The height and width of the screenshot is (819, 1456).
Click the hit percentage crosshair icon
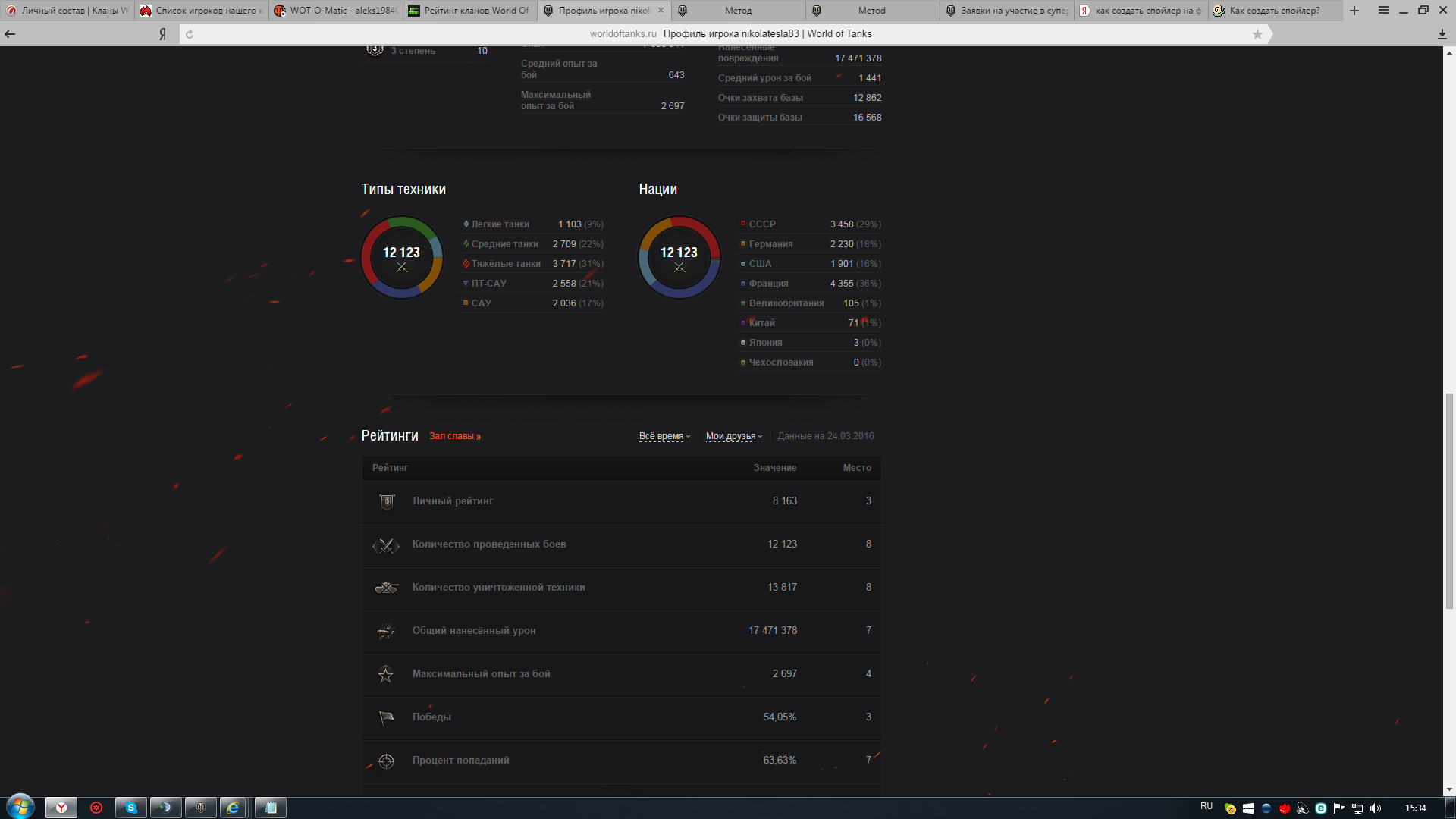[386, 761]
